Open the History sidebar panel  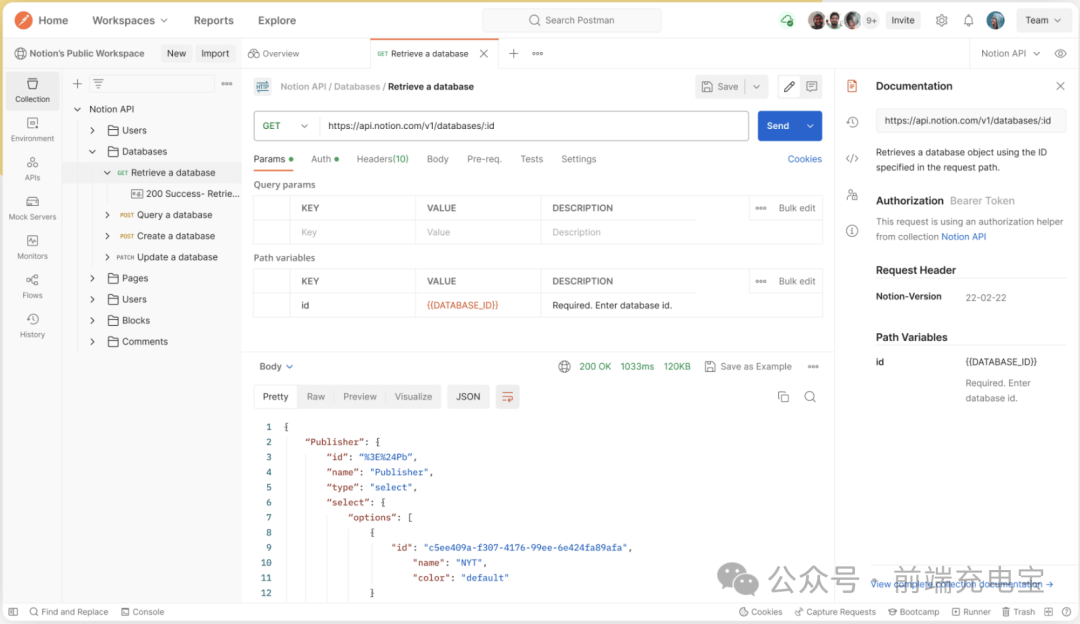click(x=32, y=326)
